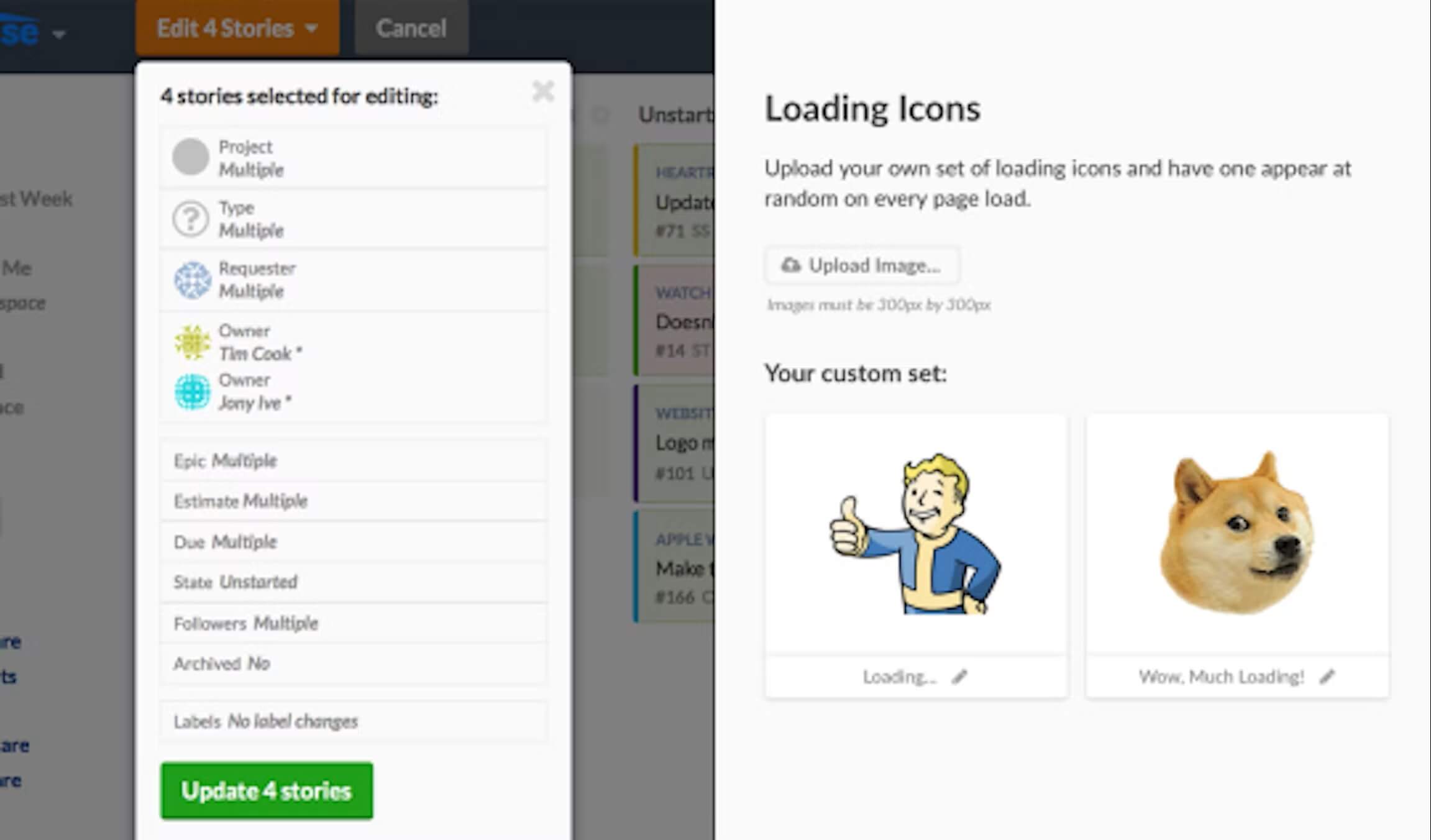Click the gray Project circle icon
The height and width of the screenshot is (840, 1431).
[190, 157]
